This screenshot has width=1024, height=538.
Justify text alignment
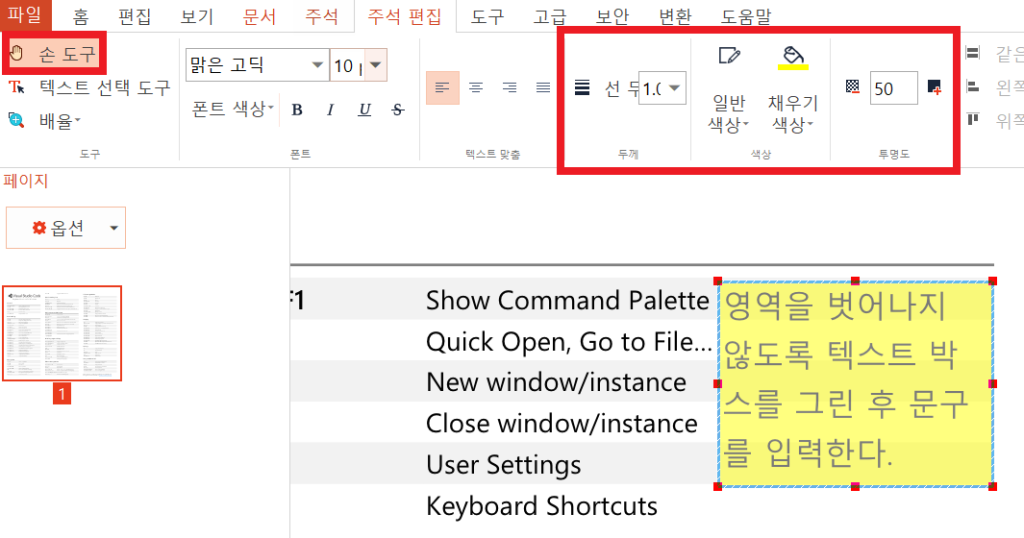pyautogui.click(x=543, y=87)
